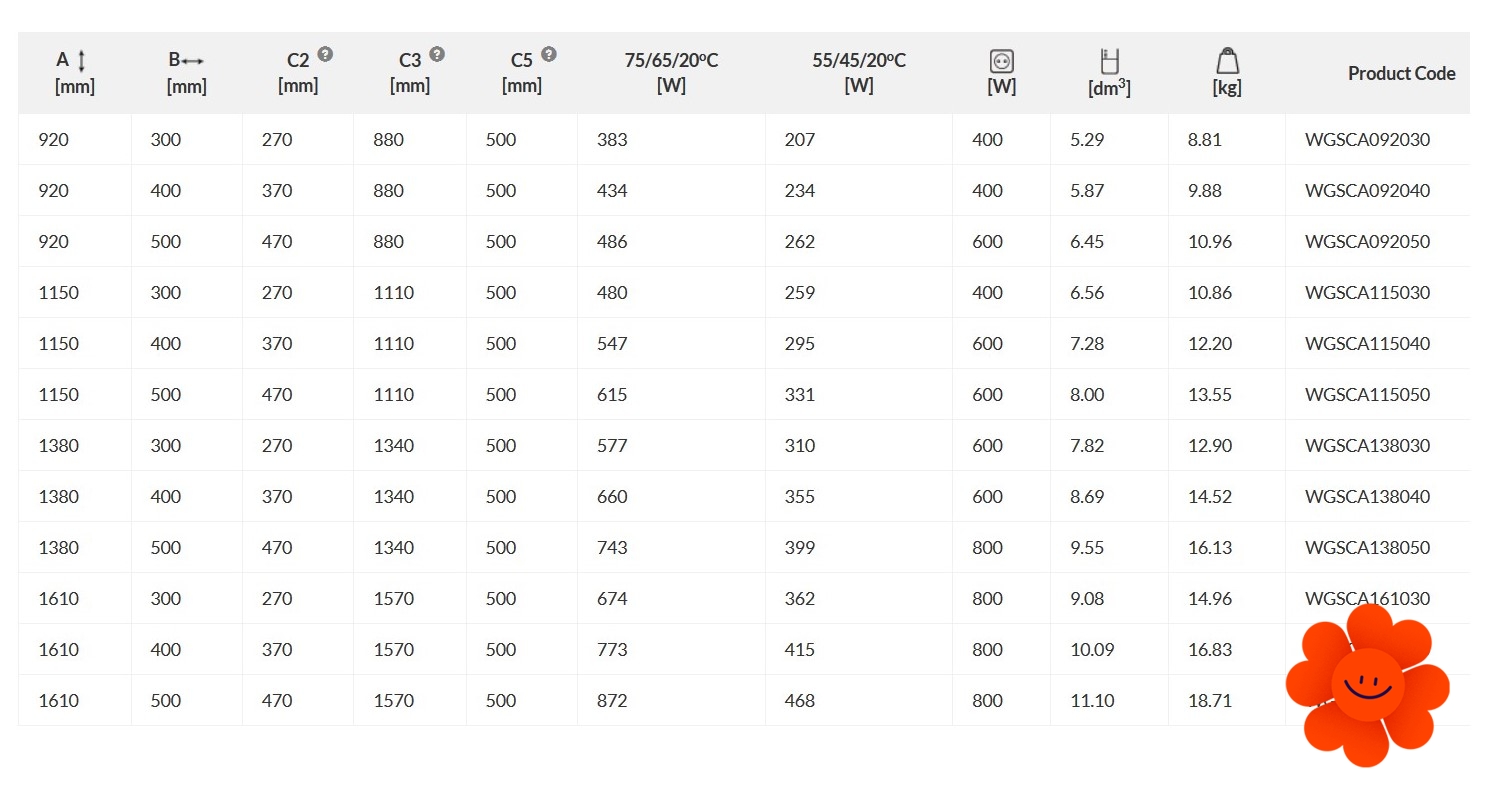Select product code WGSCA115040
The height and width of the screenshot is (801, 1492).
pos(1367,344)
